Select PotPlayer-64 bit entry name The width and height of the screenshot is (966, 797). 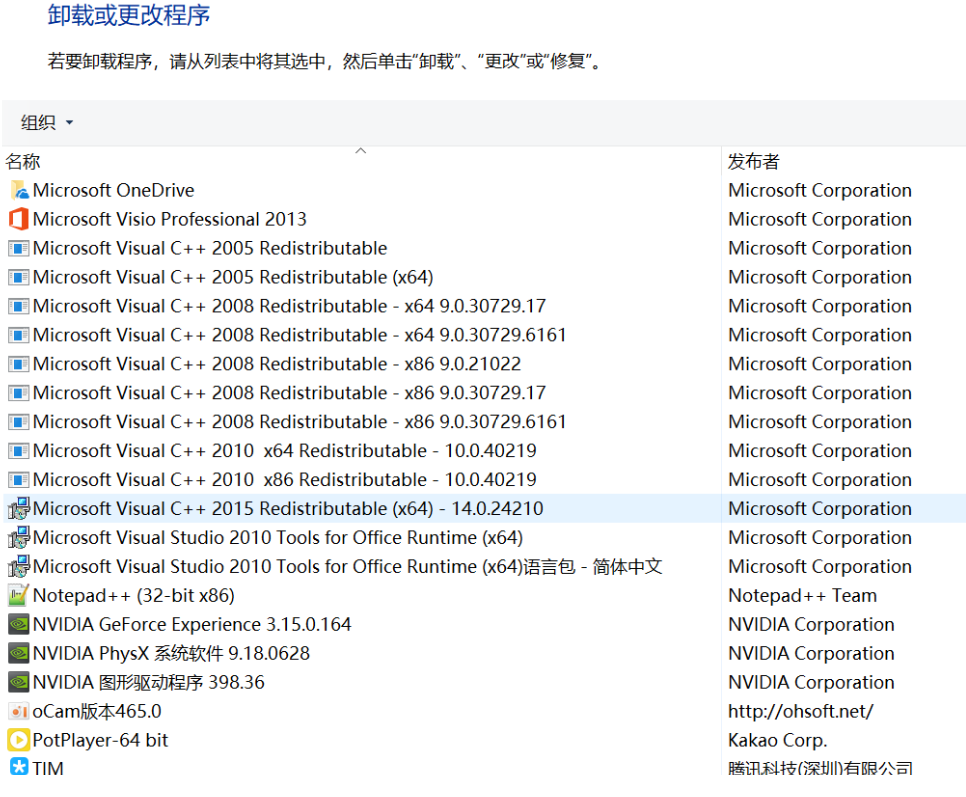click(x=100, y=740)
